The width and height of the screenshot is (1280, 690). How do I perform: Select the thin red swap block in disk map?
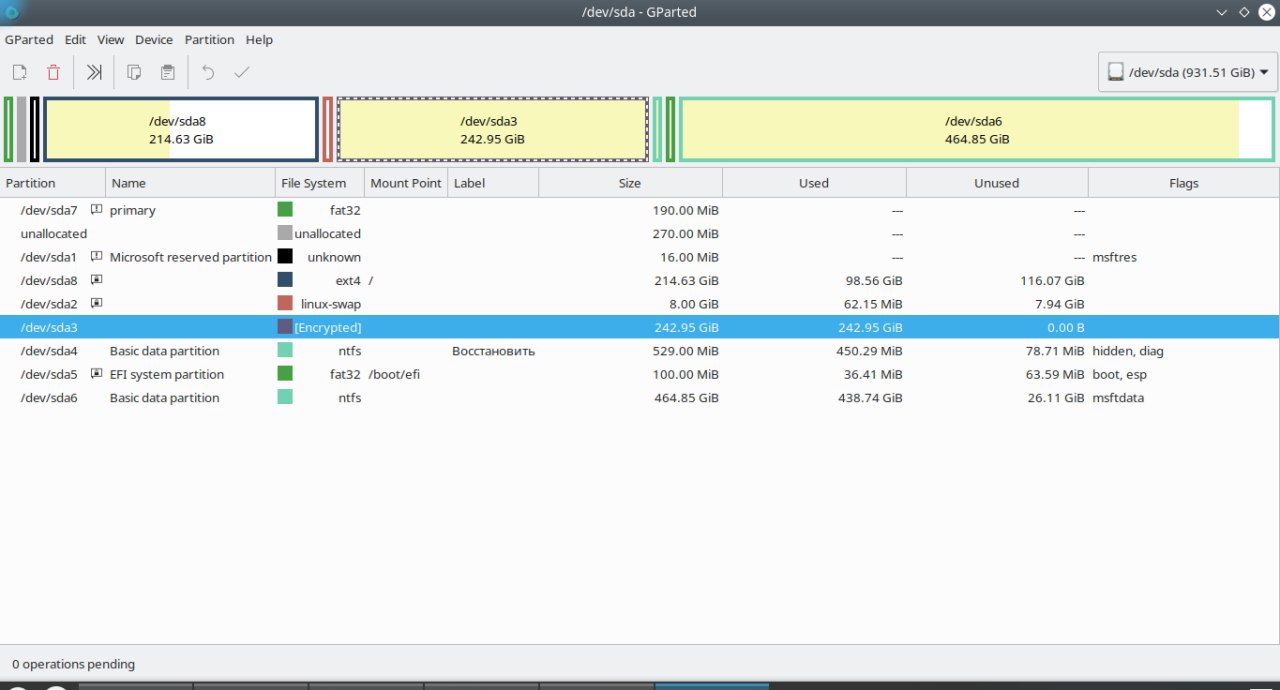tap(328, 129)
